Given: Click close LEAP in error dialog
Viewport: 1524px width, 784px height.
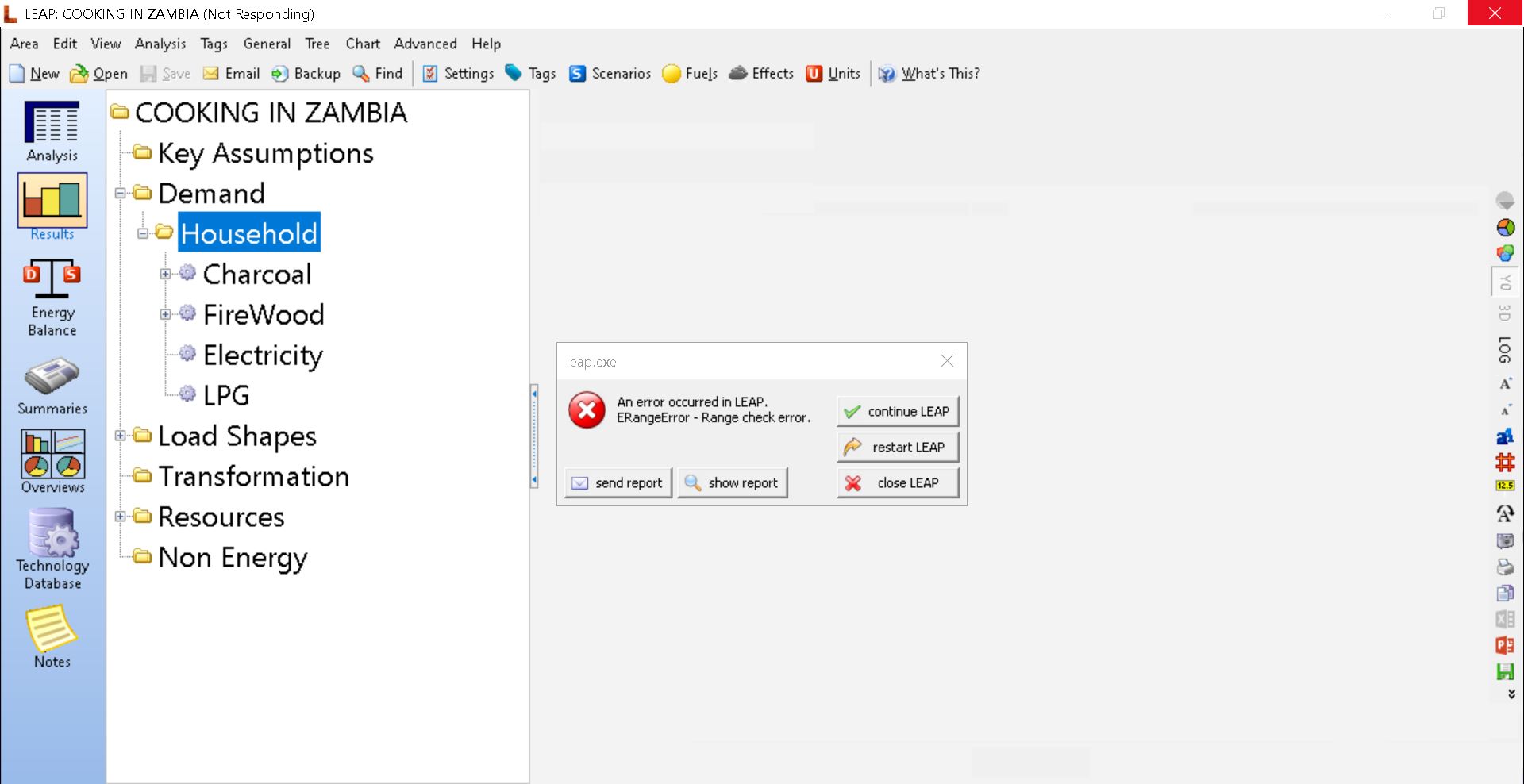Looking at the screenshot, I should [x=898, y=483].
